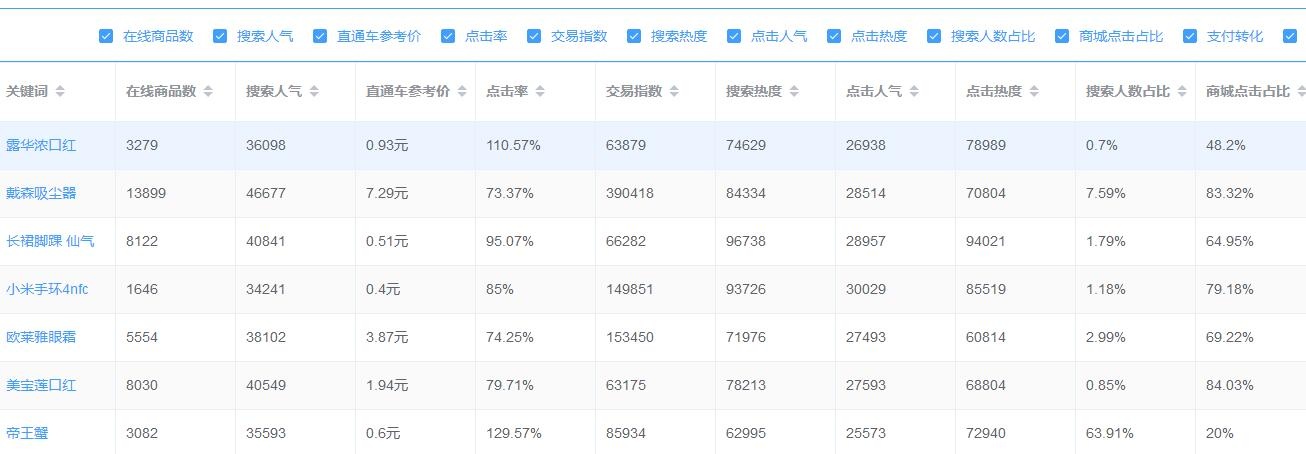The height and width of the screenshot is (454, 1306).
Task: Select the 84.03% cell
Action: [x=1230, y=385]
